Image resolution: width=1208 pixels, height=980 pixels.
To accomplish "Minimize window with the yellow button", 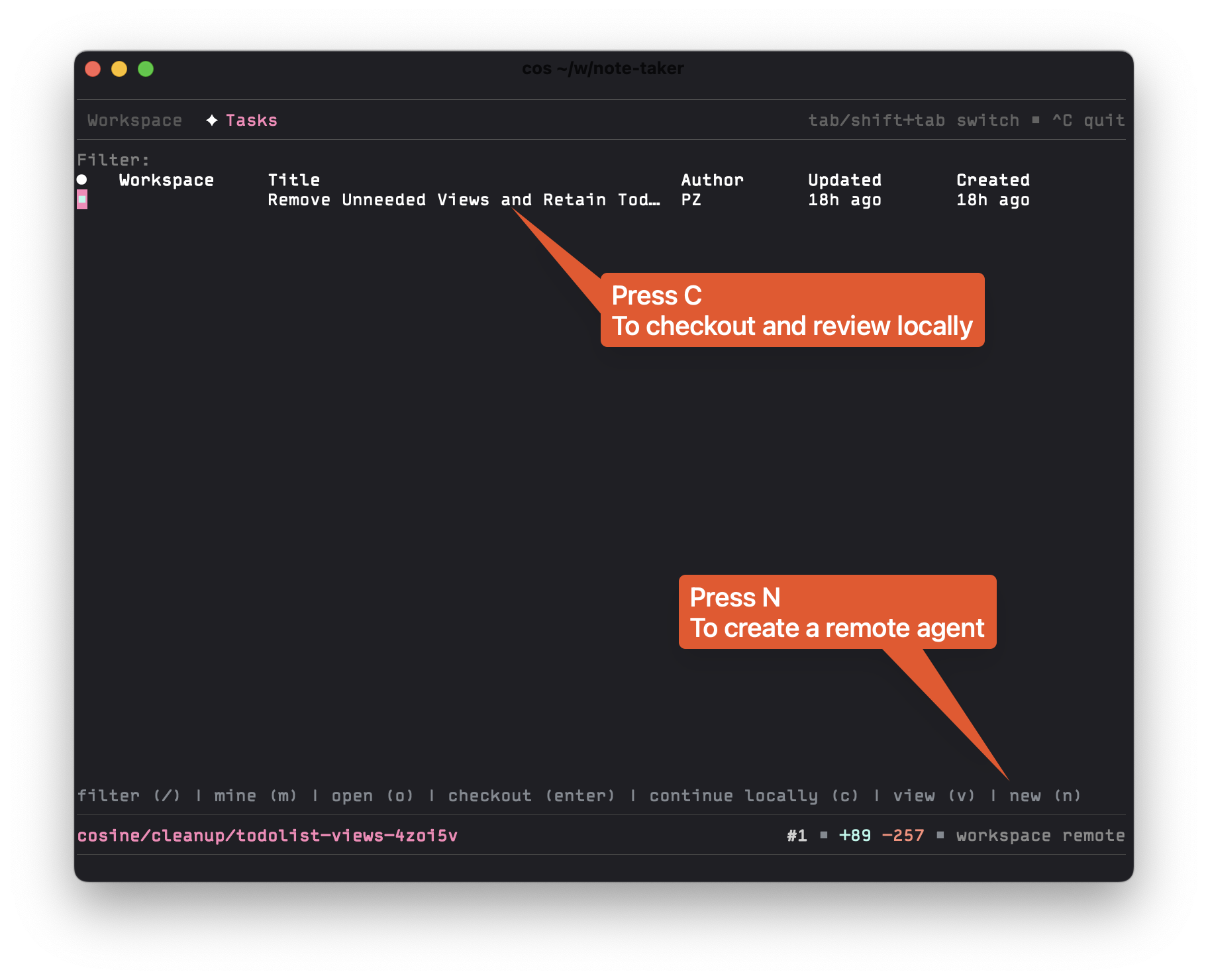I will tap(119, 69).
